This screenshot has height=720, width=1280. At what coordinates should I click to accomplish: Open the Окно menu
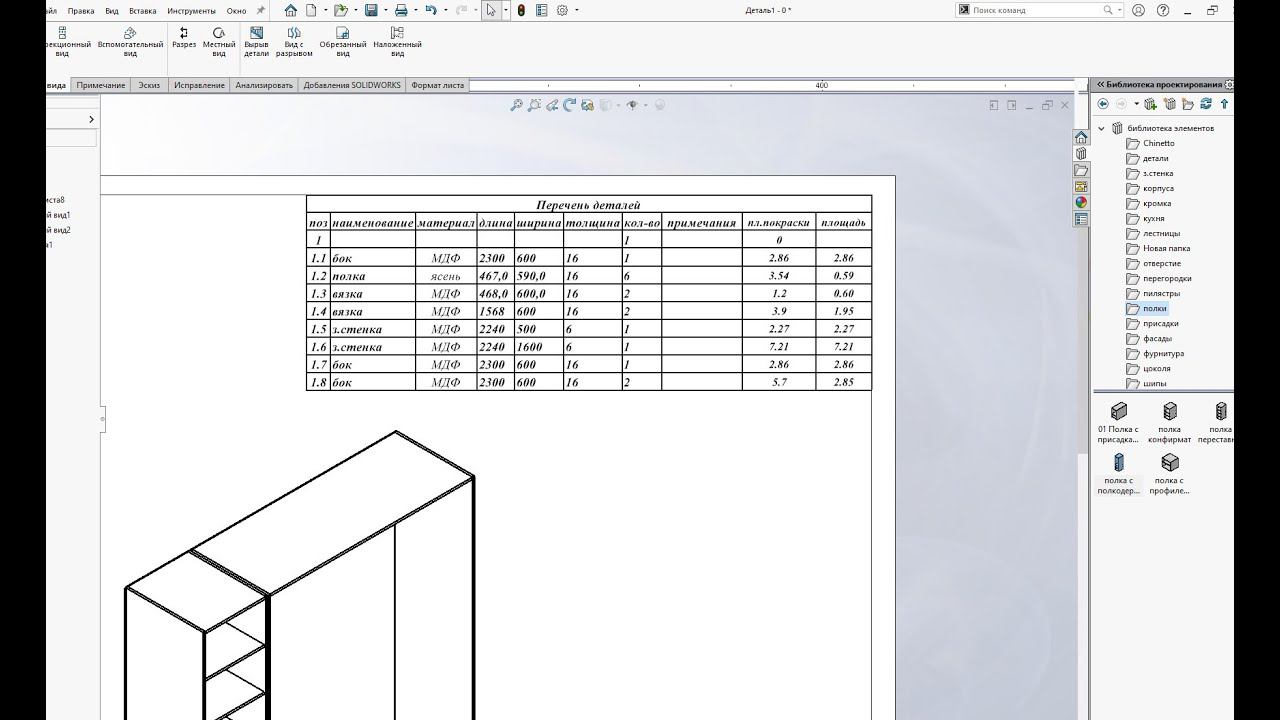pyautogui.click(x=236, y=10)
